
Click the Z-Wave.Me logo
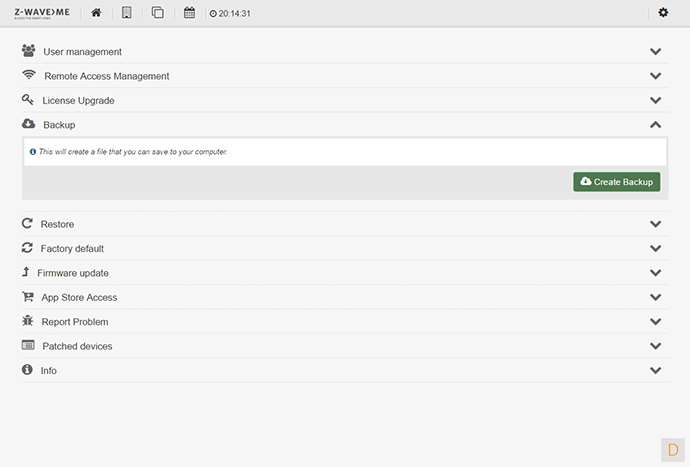coord(42,13)
